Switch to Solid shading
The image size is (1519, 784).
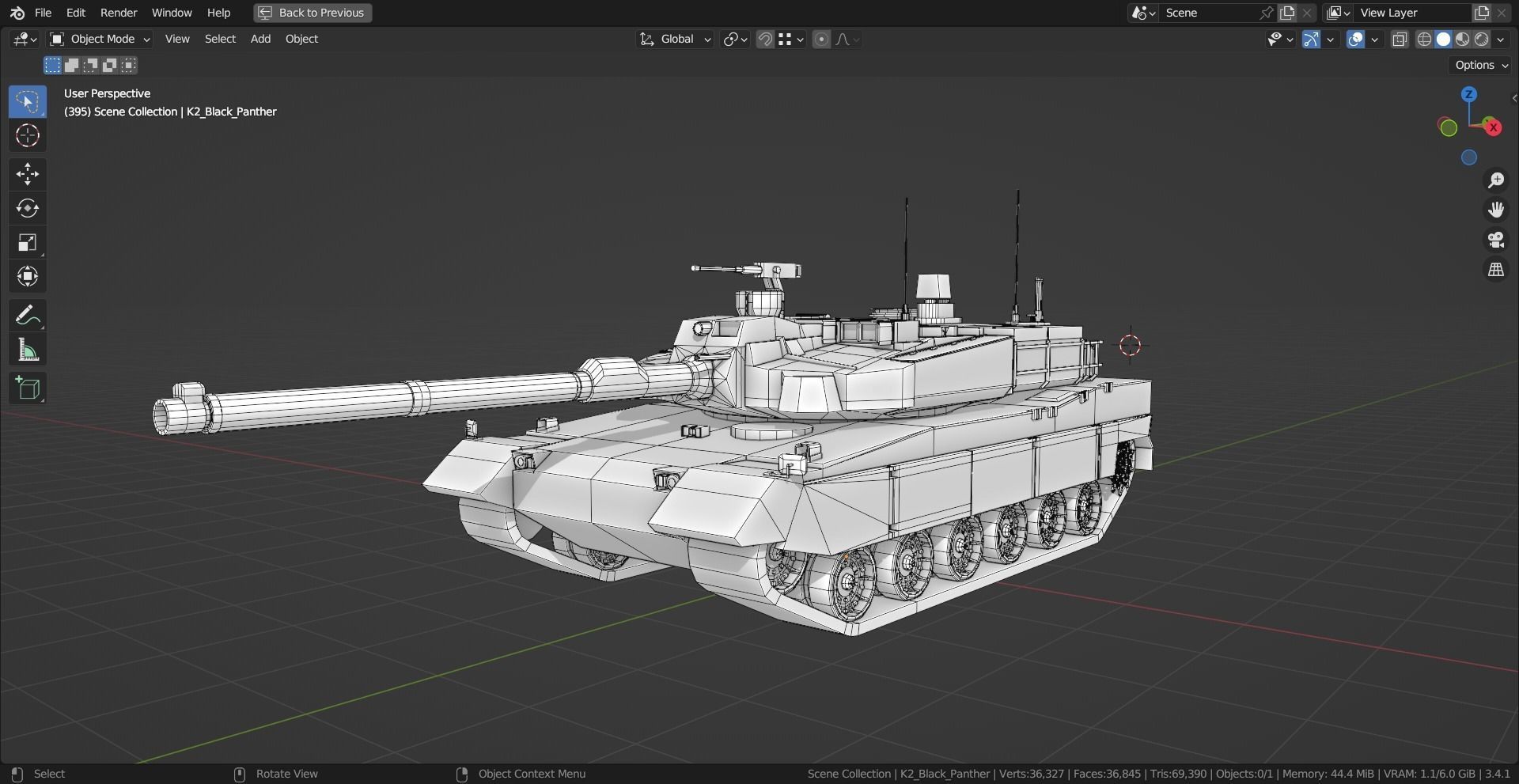coord(1444,39)
